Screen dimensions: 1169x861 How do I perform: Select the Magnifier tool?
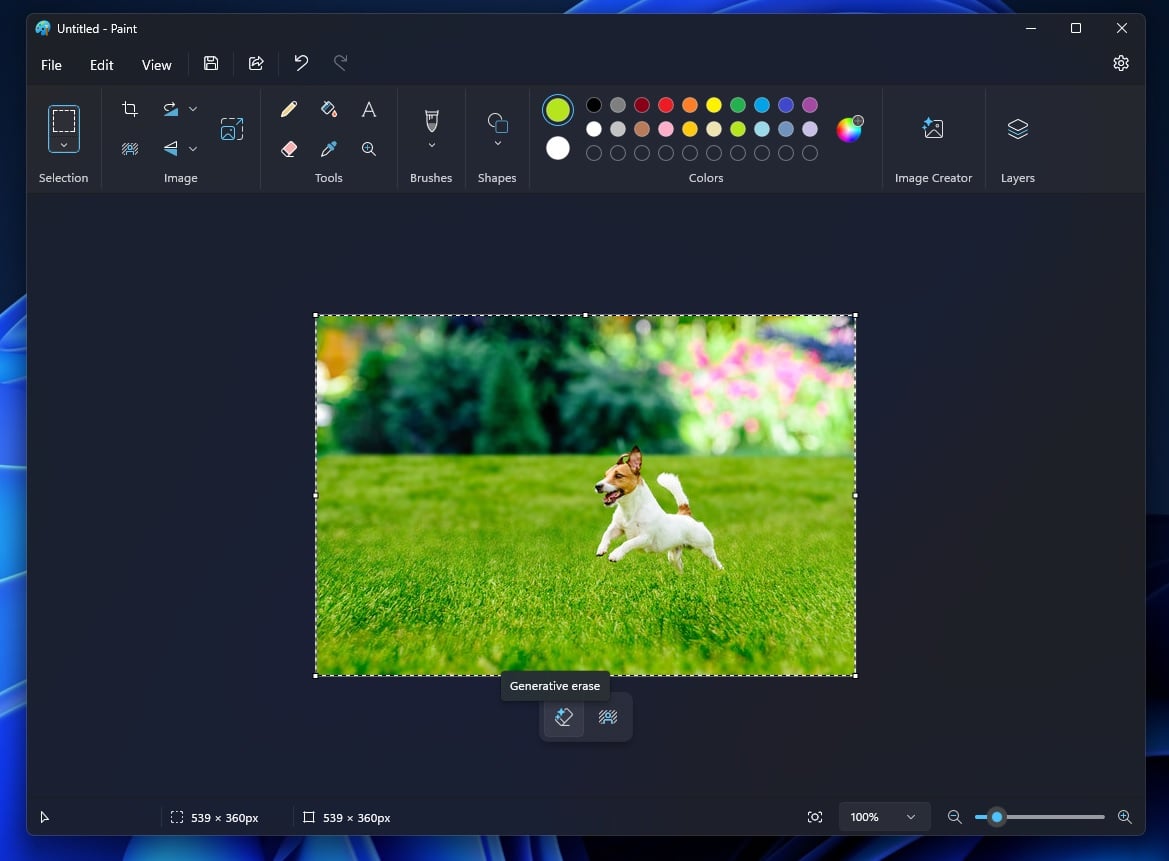(368, 148)
